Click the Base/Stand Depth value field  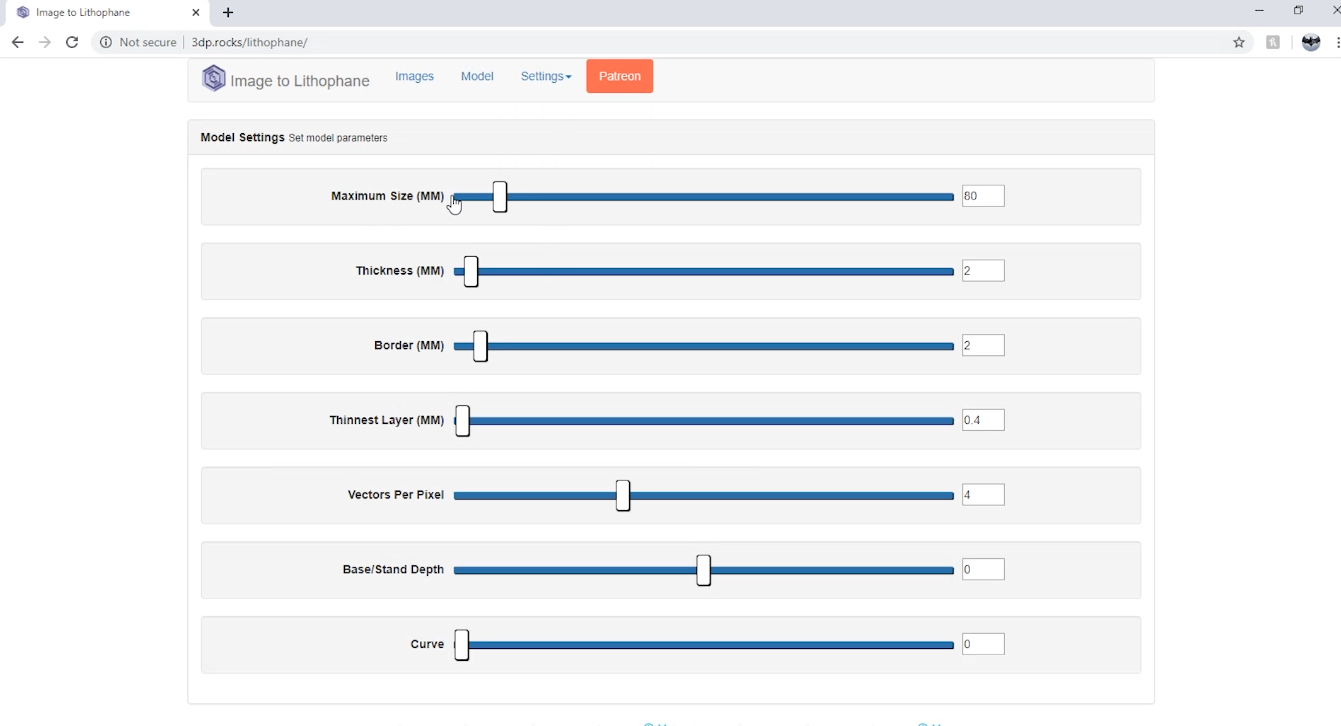(x=983, y=569)
